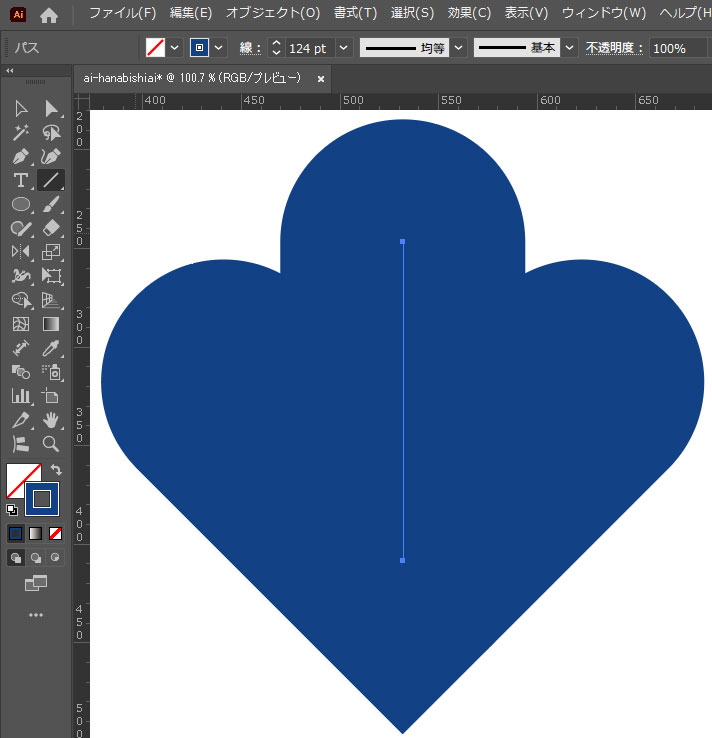The image size is (712, 738).
Task: Click the blue stroke color swatch in toolbox
Action: [42, 498]
